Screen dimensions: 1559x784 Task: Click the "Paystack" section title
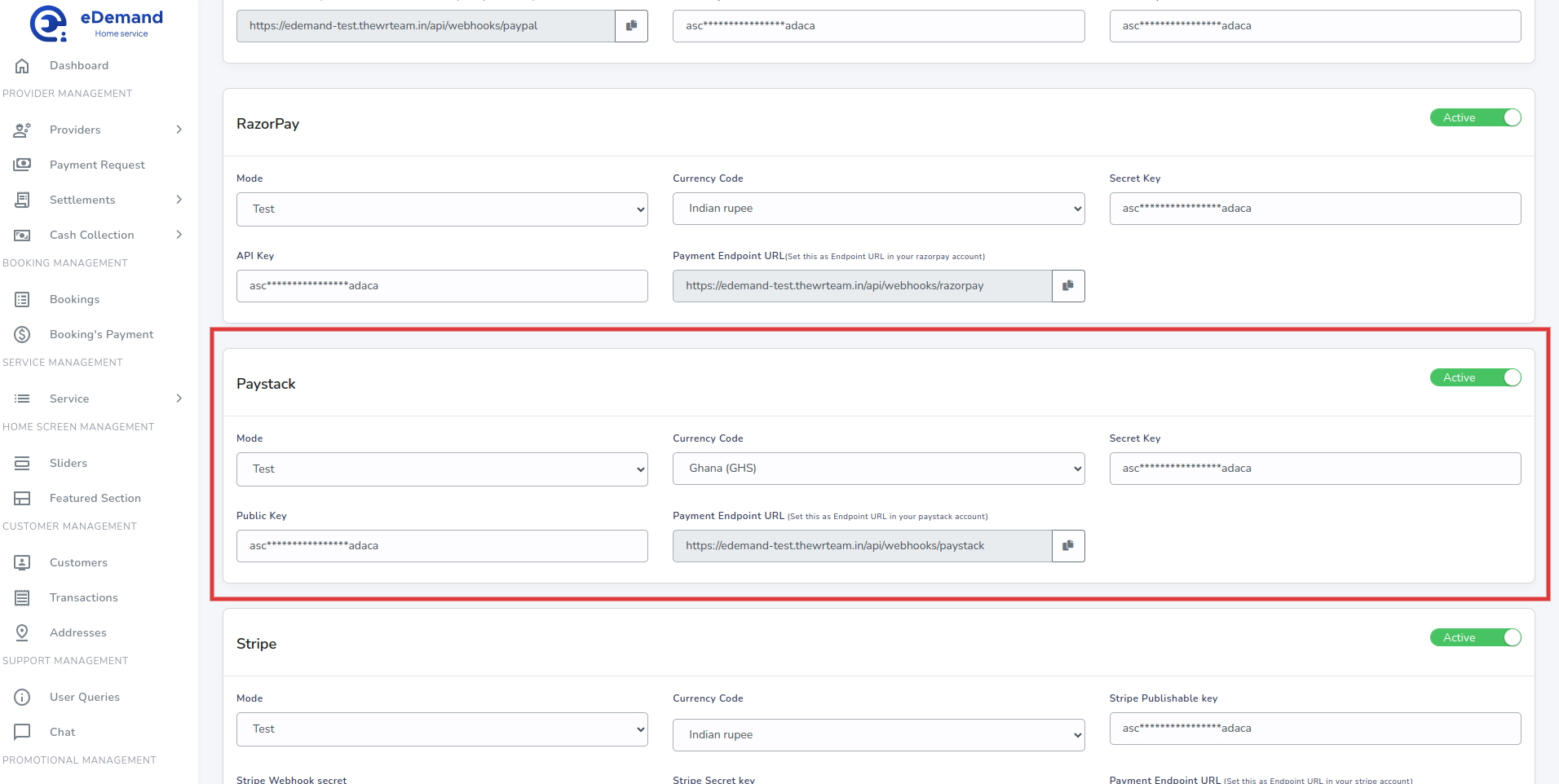(266, 384)
